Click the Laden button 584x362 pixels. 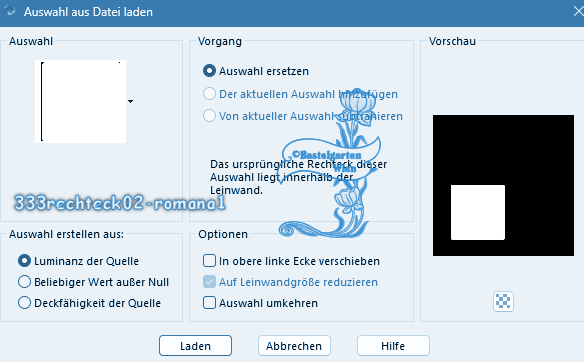coord(195,346)
